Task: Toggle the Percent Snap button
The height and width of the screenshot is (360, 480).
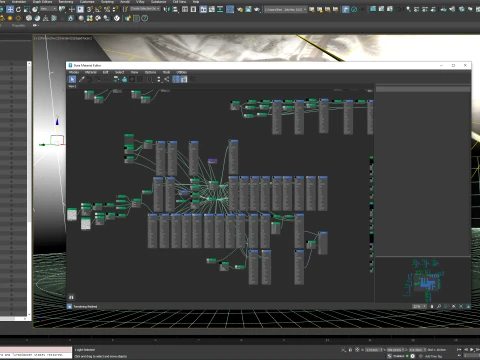Action: (107, 9)
